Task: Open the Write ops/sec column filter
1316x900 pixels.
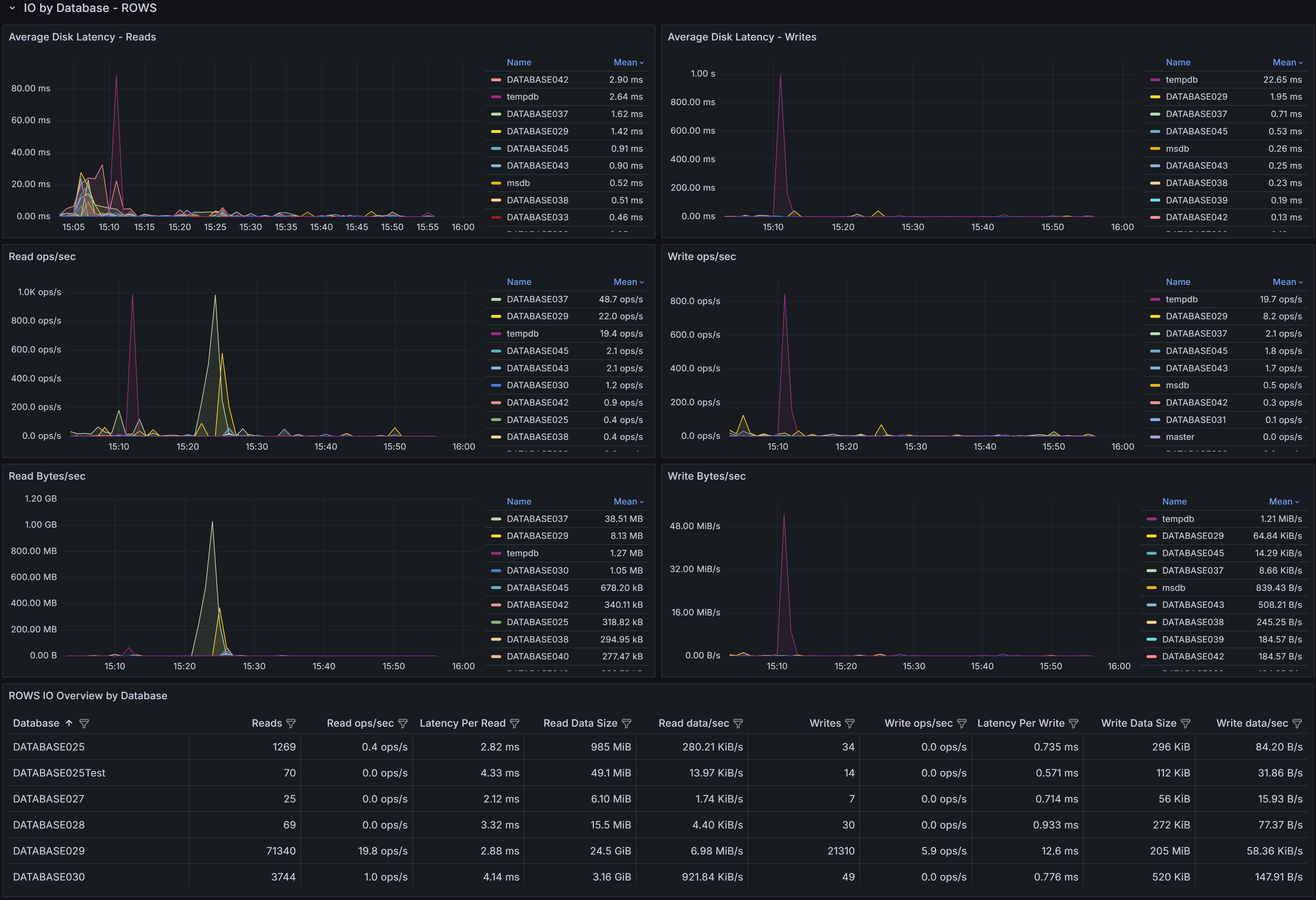Action: pos(962,723)
